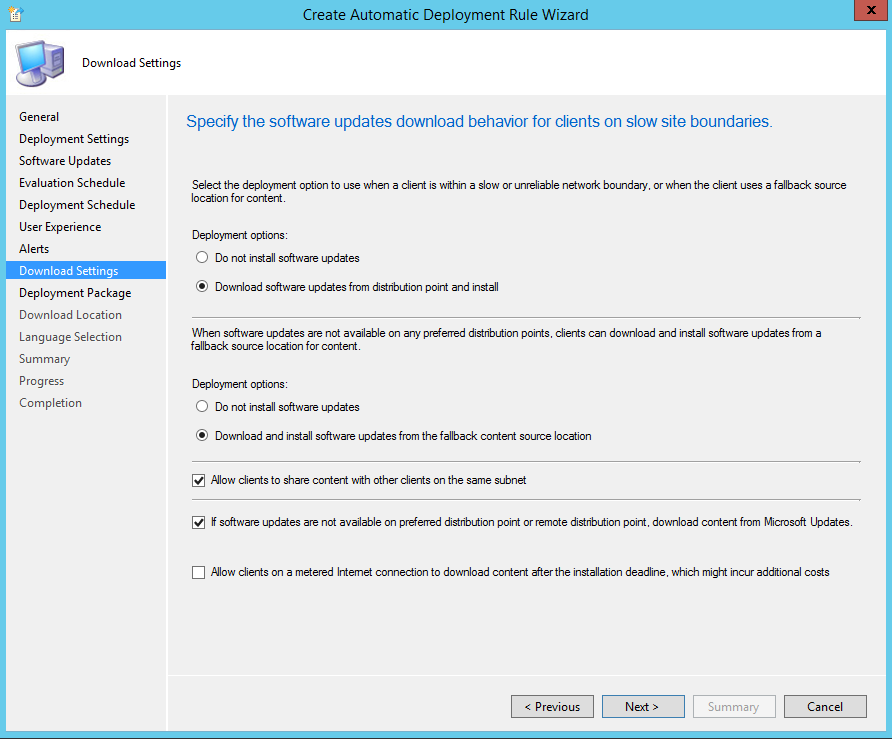The image size is (892, 739).
Task: Choose second 'Do not install software updates' radio
Action: click(x=202, y=407)
